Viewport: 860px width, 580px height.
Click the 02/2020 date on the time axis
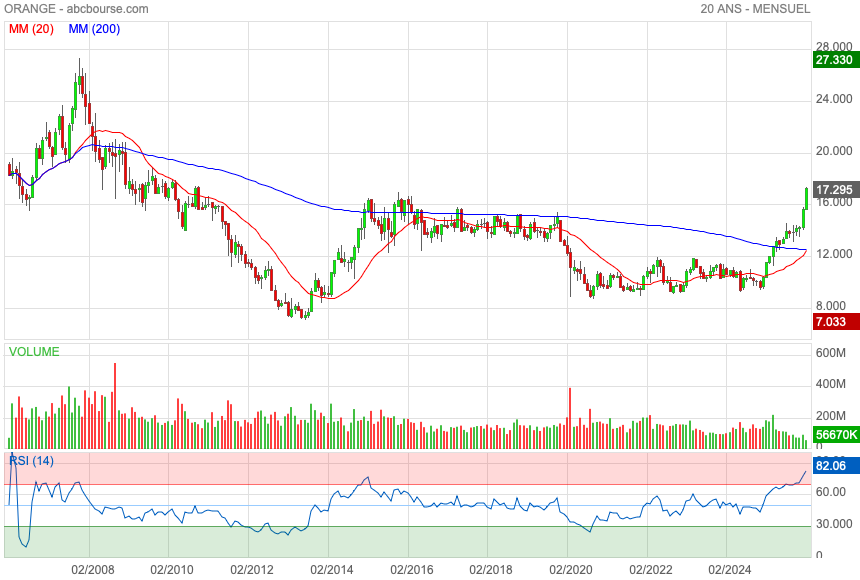(x=568, y=568)
